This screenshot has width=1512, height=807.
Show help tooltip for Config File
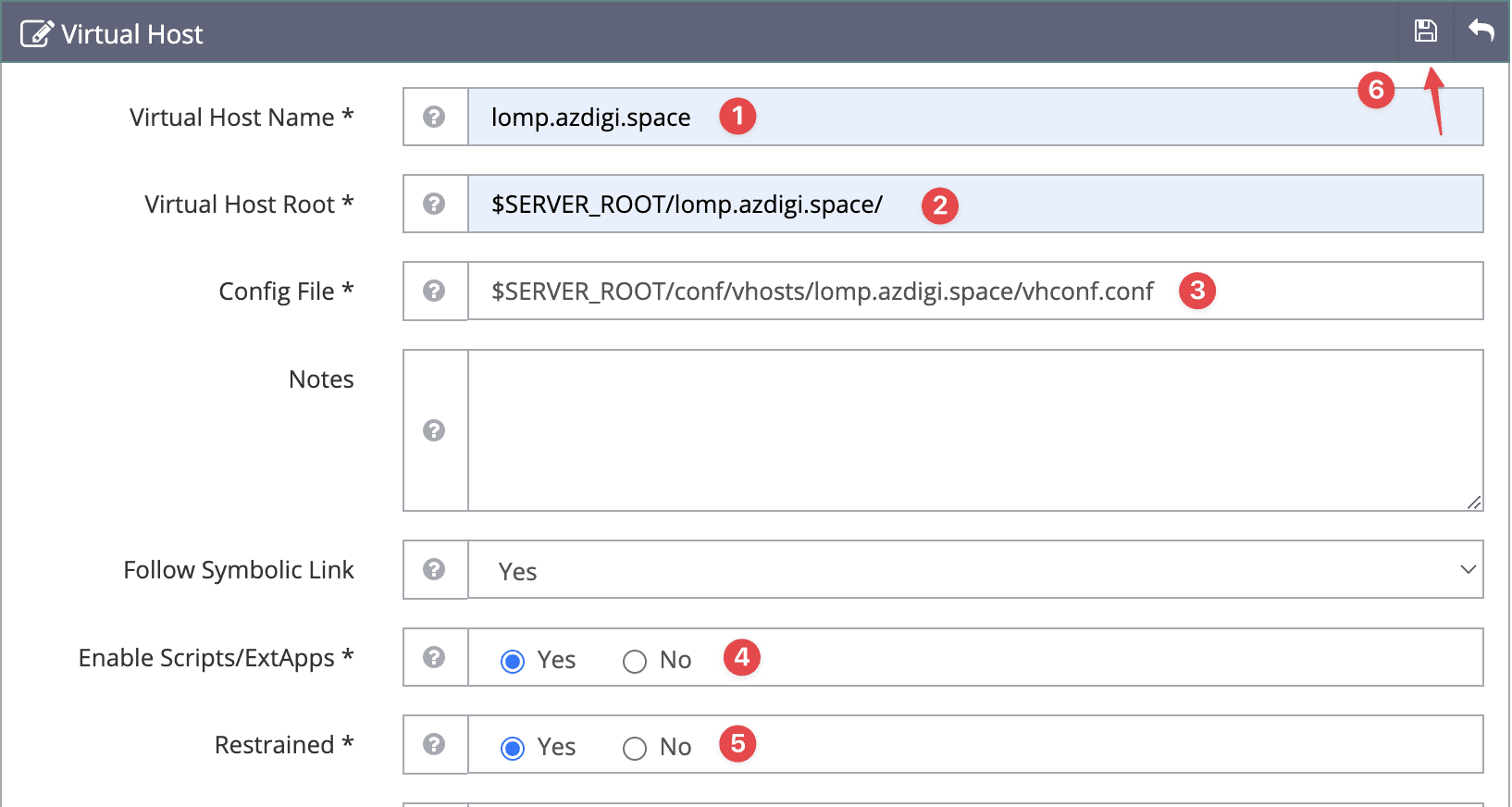(434, 291)
